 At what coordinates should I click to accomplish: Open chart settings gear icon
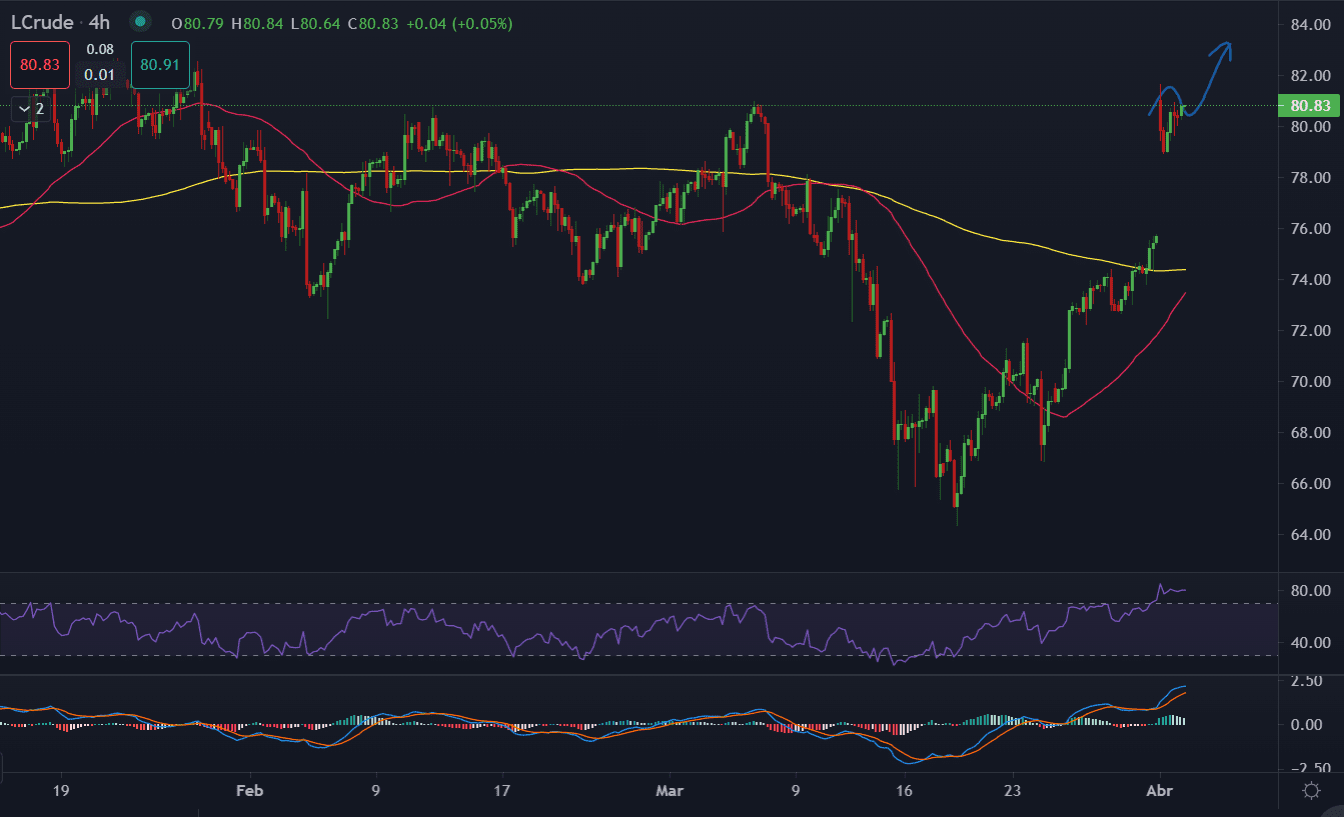[x=1311, y=791]
